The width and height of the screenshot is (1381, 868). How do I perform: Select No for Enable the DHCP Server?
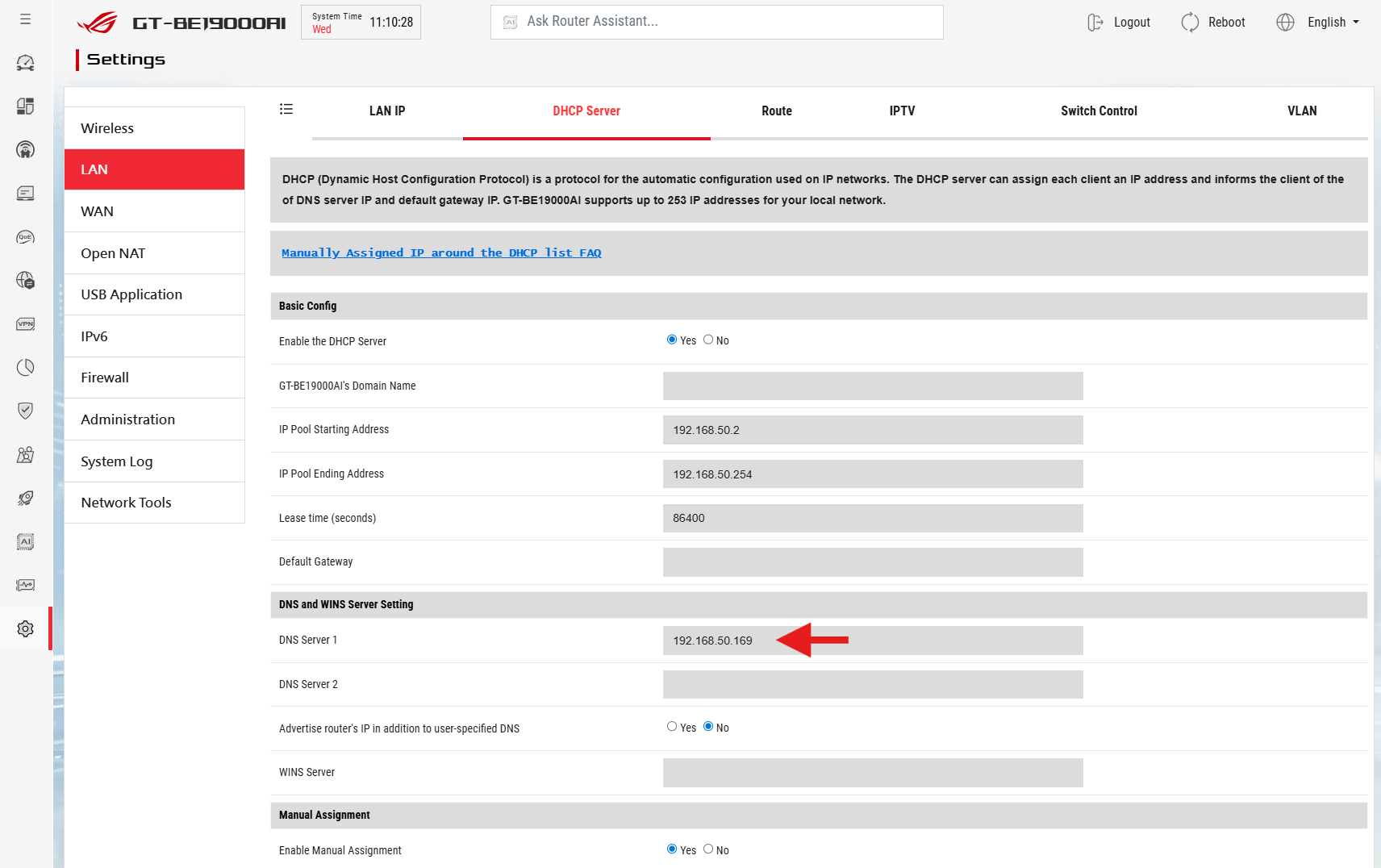coord(708,340)
